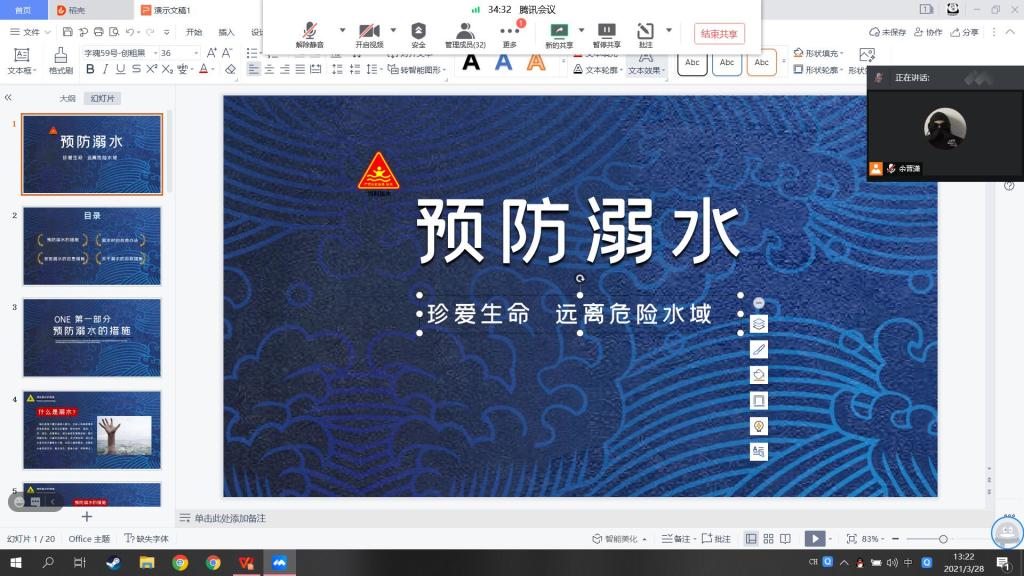Image resolution: width=1024 pixels, height=576 pixels.
Task: Switch to slide sorter grid view
Action: [x=769, y=539]
